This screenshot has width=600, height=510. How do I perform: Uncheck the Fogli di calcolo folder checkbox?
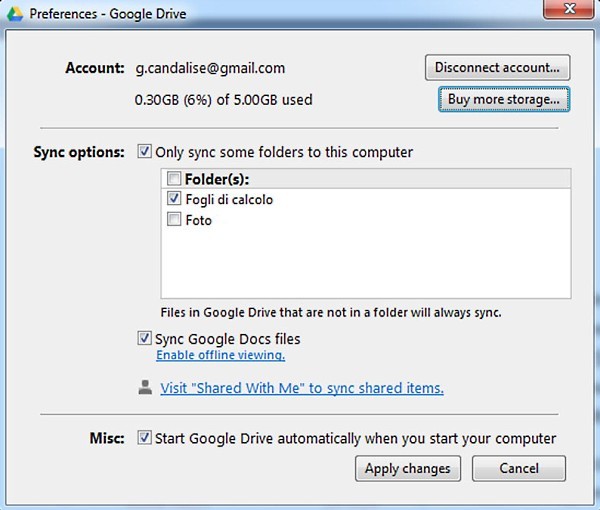(x=175, y=200)
